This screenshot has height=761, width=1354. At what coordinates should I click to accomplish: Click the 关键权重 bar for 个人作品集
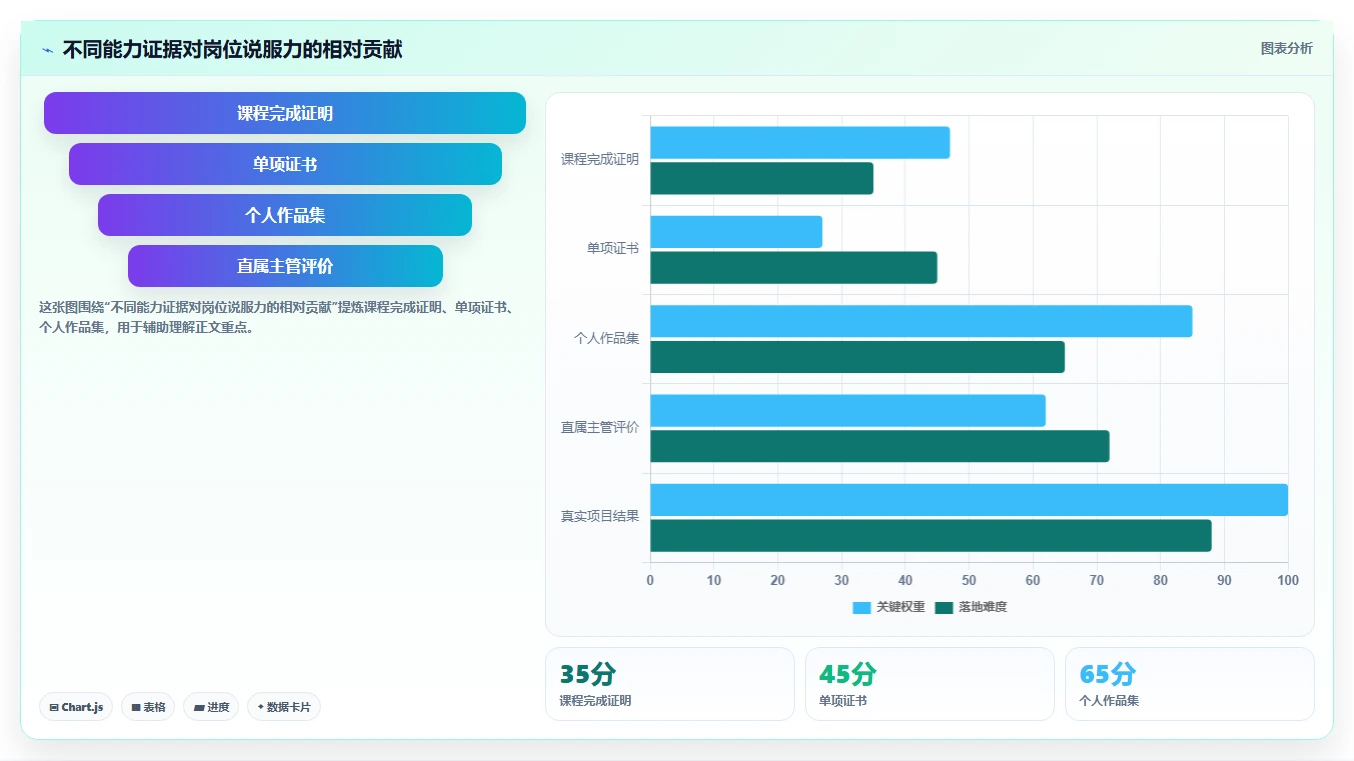921,321
